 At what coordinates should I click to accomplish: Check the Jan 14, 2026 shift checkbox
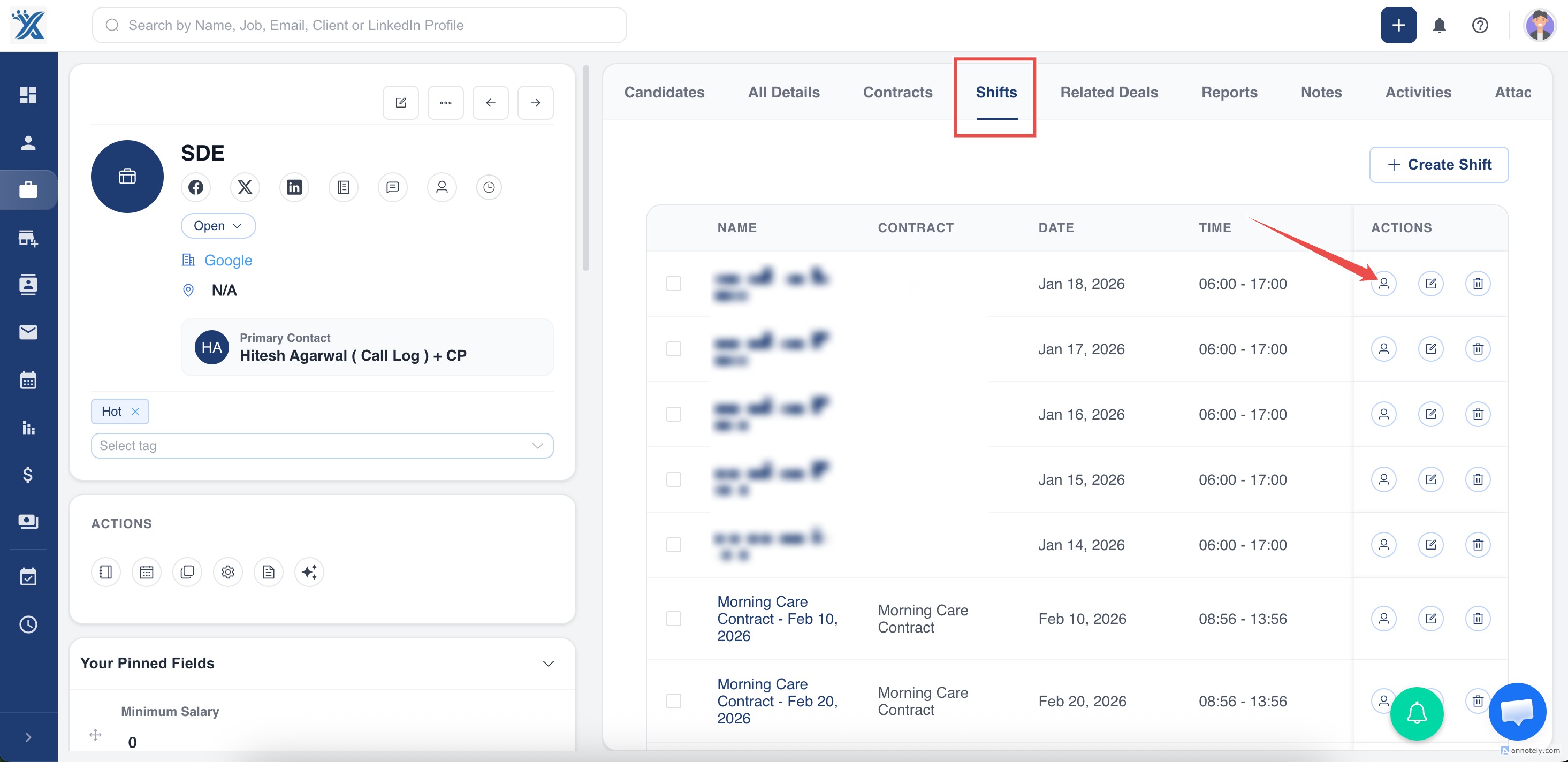coord(673,545)
